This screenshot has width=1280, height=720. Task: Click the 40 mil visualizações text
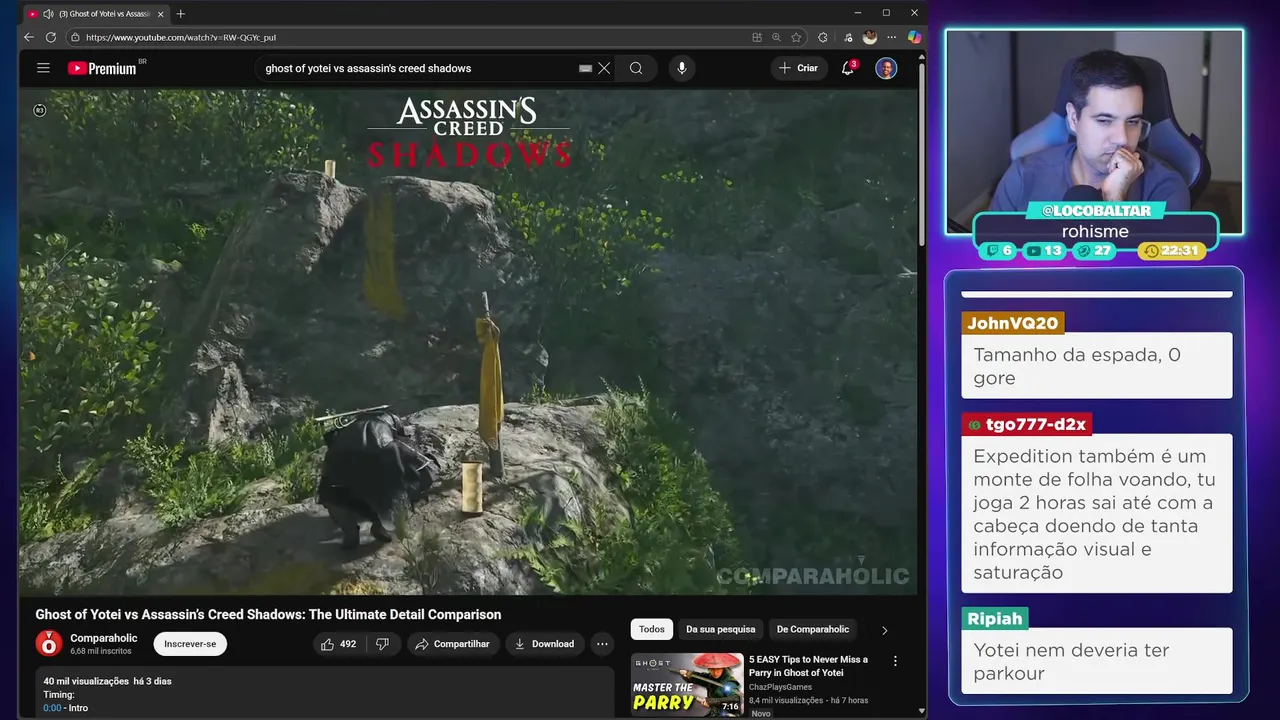86,681
